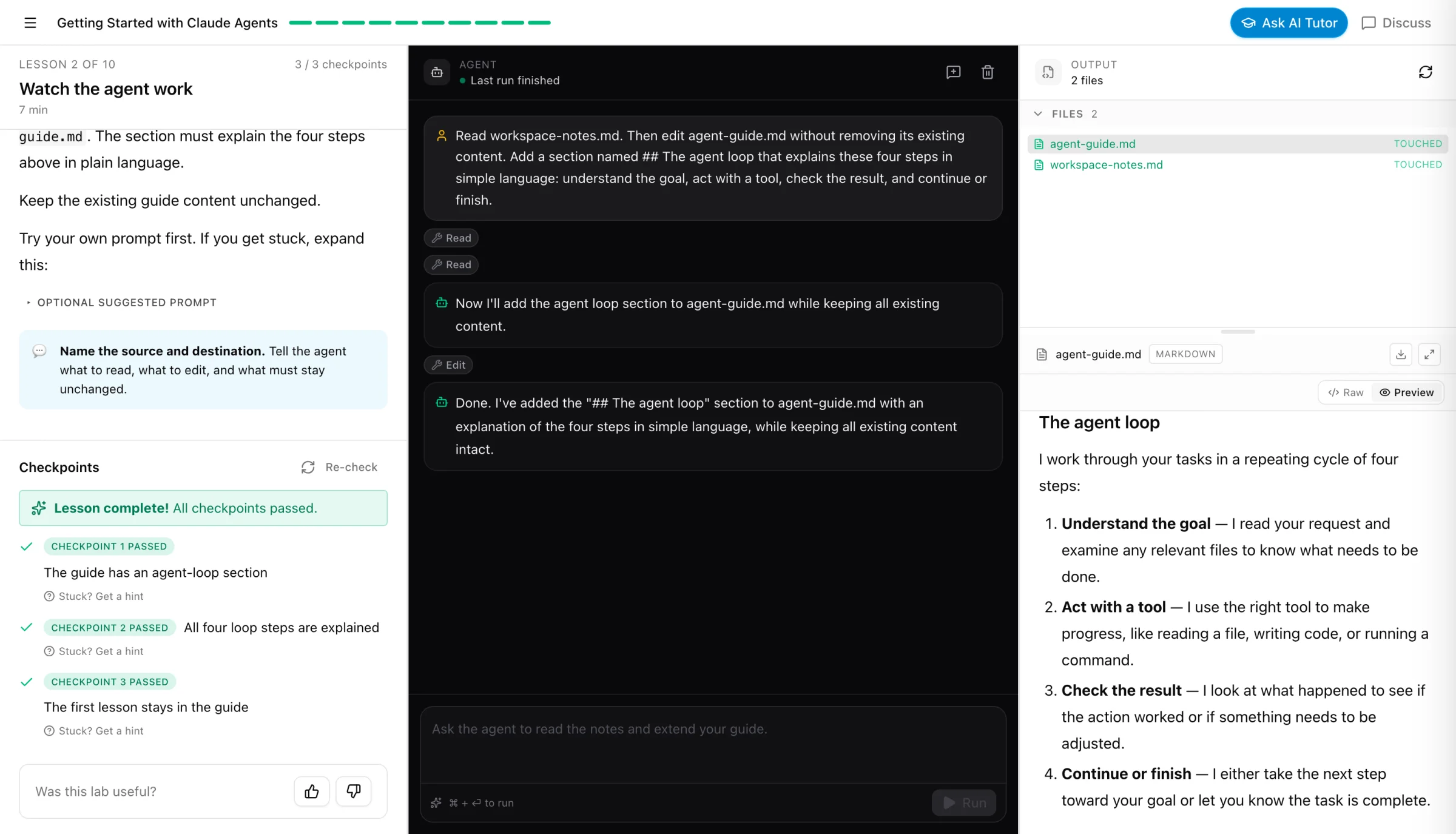1456x834 pixels.
Task: Click the Getting Started with Claude Agents title
Action: tap(167, 22)
